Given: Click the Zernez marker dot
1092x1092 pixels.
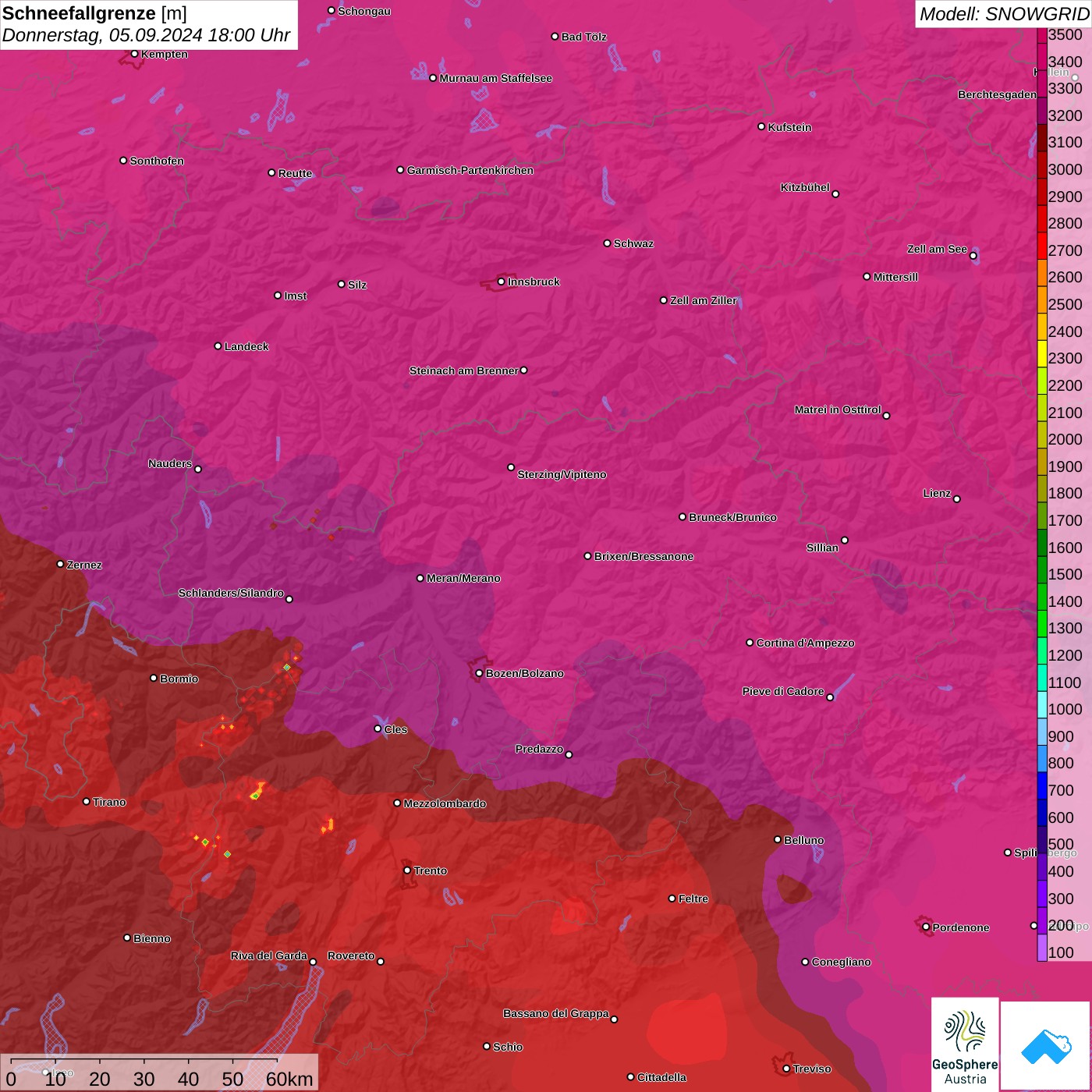Looking at the screenshot, I should pos(60,564).
